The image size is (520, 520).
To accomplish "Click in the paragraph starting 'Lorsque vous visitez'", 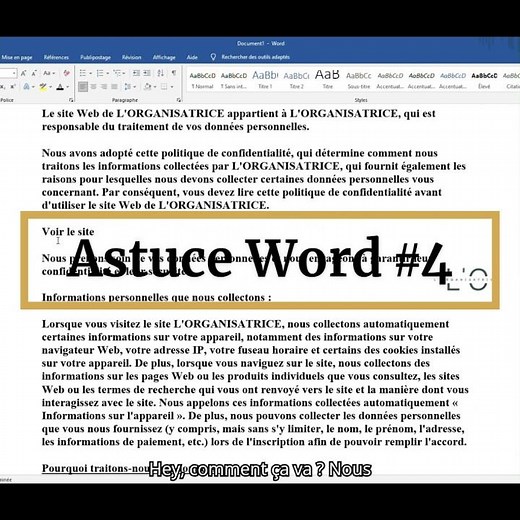I will tap(255, 383).
